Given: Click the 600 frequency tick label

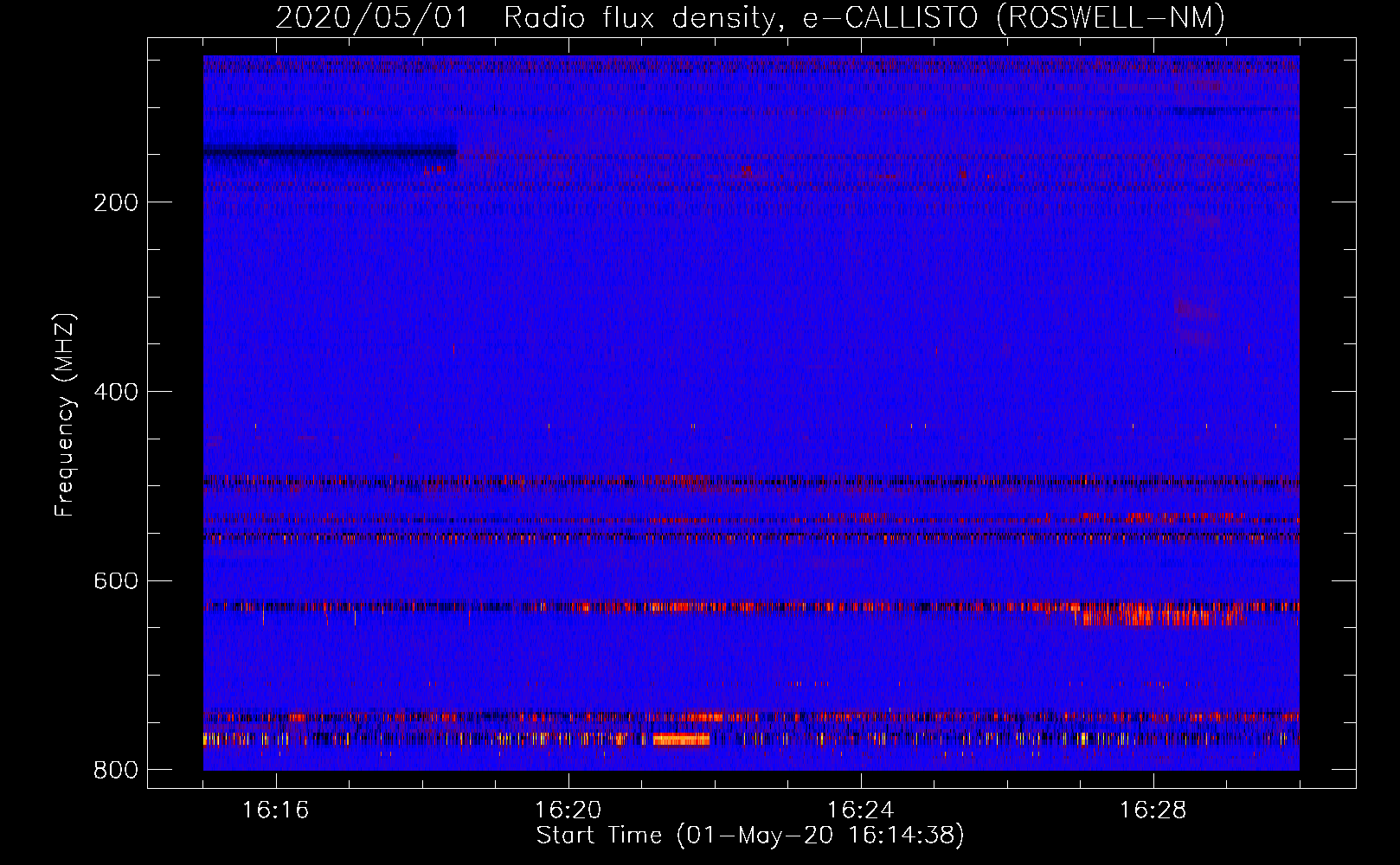Looking at the screenshot, I should click(x=116, y=580).
